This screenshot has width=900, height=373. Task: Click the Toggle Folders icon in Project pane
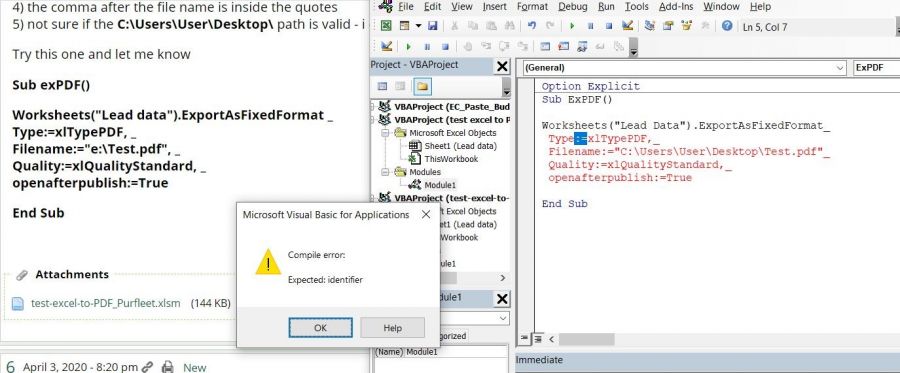422,87
